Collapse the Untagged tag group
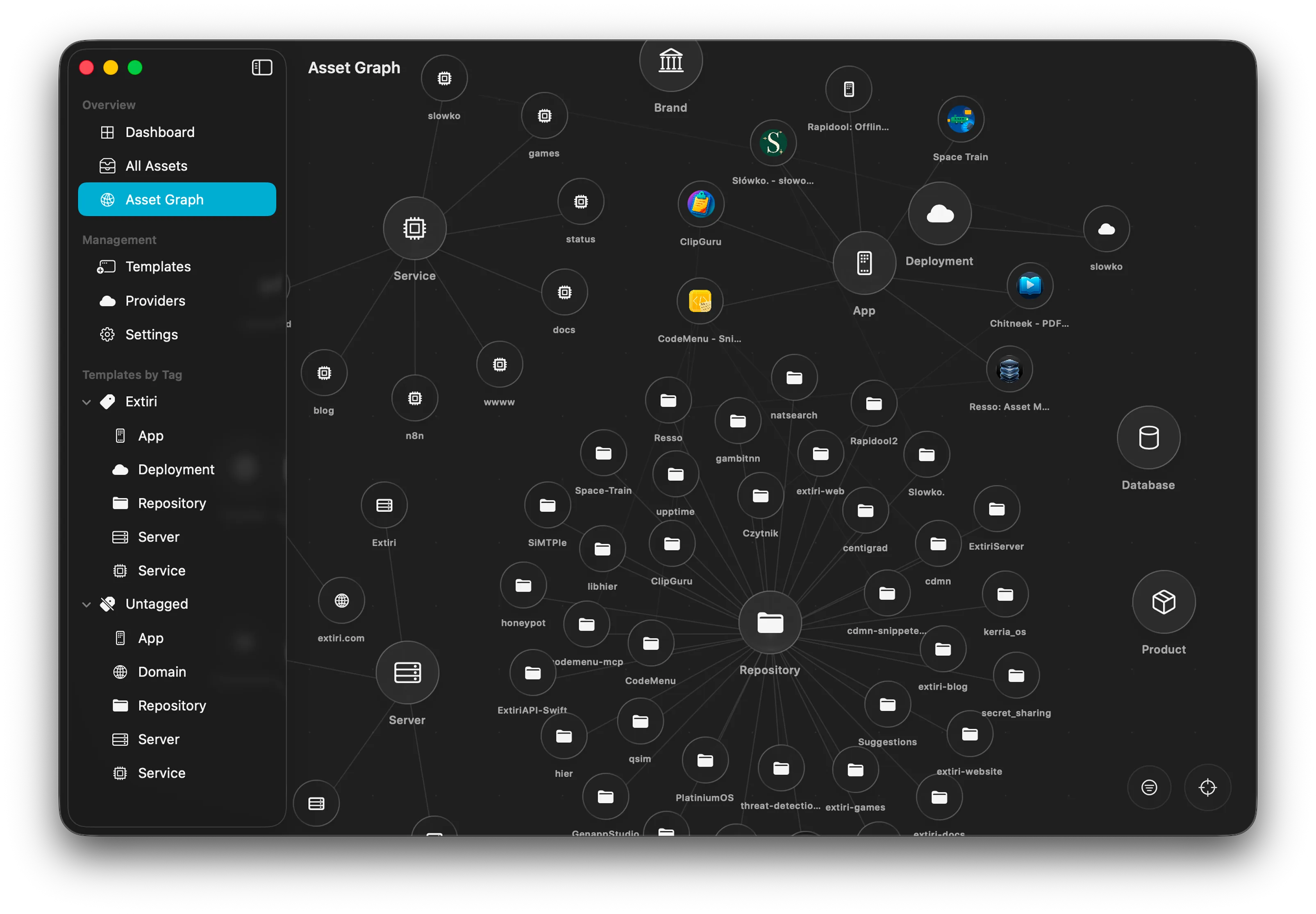Screen dimensions: 1316x914 click(x=86, y=604)
